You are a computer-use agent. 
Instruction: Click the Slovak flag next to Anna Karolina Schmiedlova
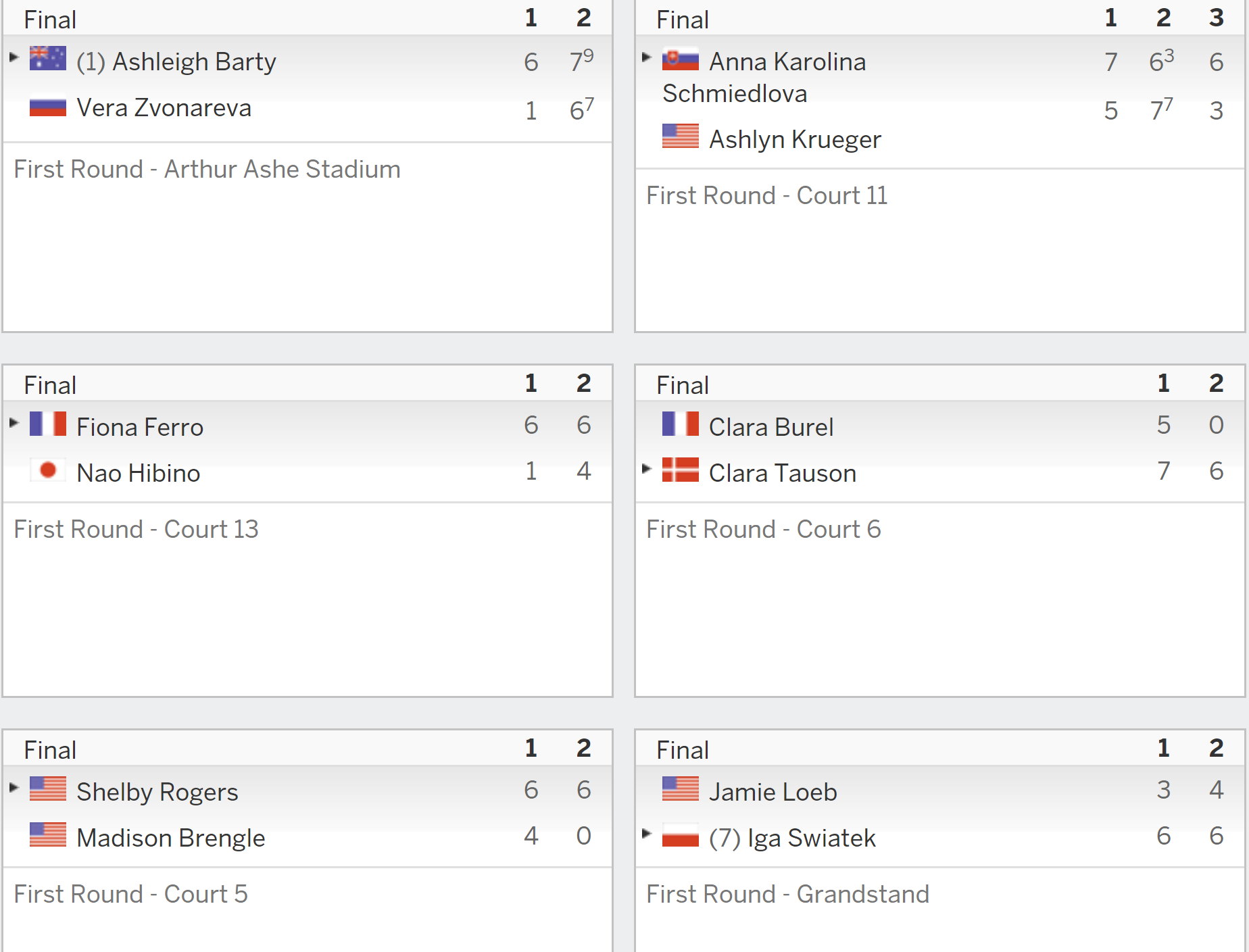point(681,59)
